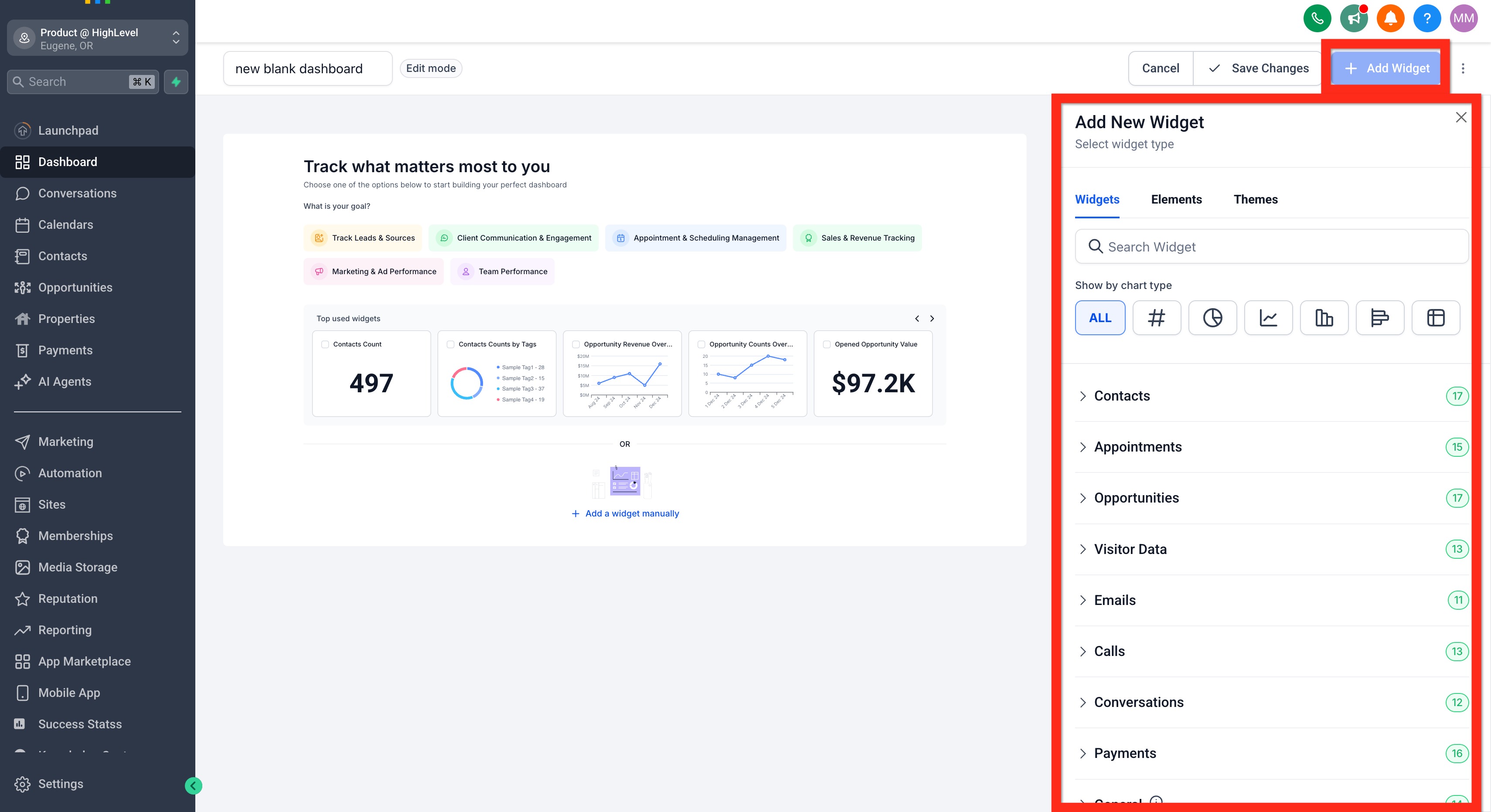This screenshot has height=812, width=1491.
Task: Choose horizontal bar chart type filter
Action: [1380, 318]
